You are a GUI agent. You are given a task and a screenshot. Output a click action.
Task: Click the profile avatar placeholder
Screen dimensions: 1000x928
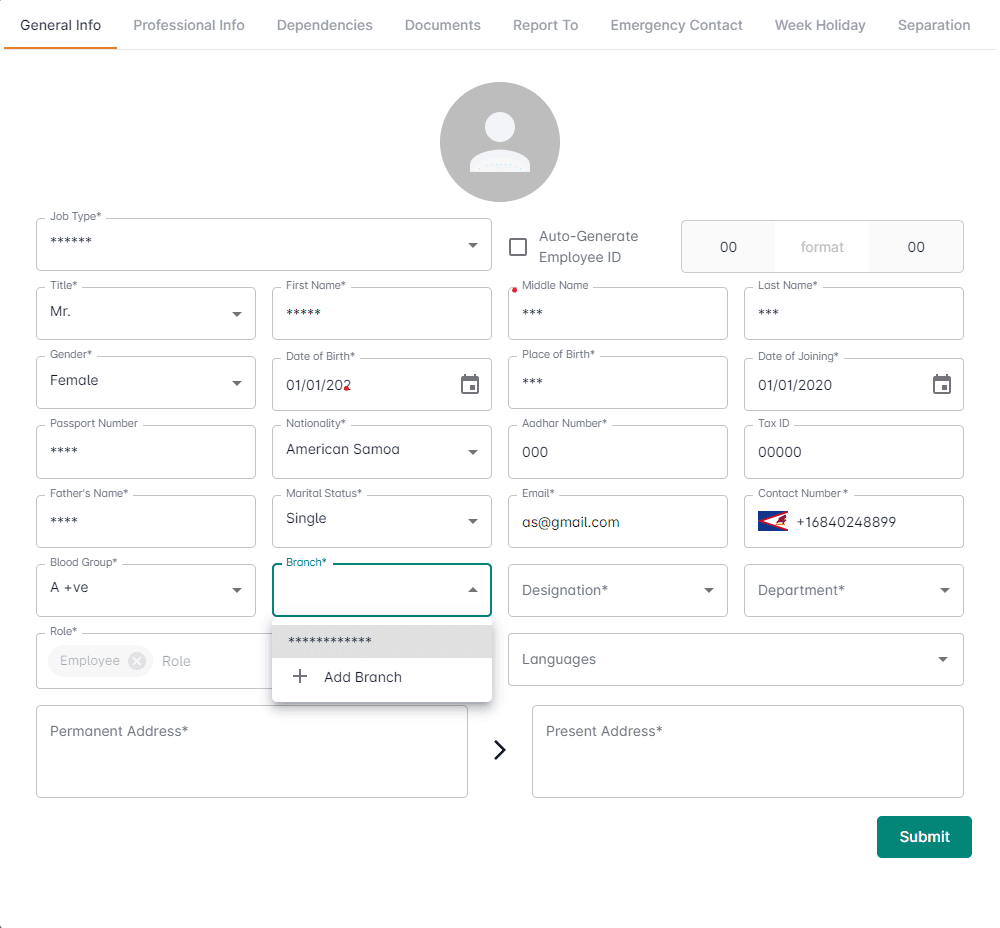[500, 142]
